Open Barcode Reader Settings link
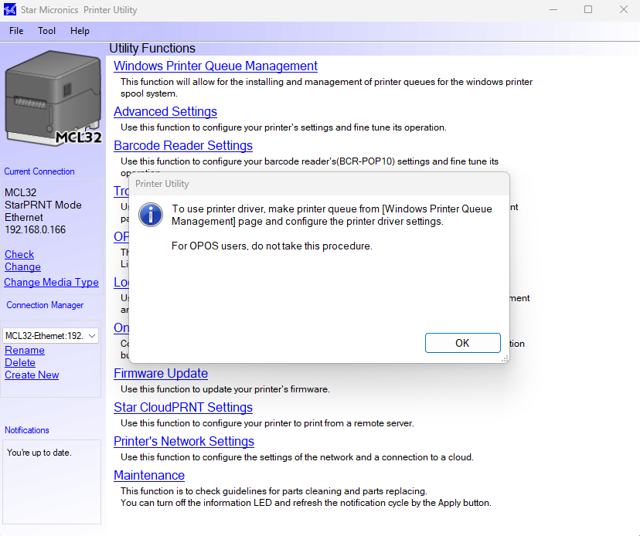This screenshot has width=640, height=536. (183, 146)
